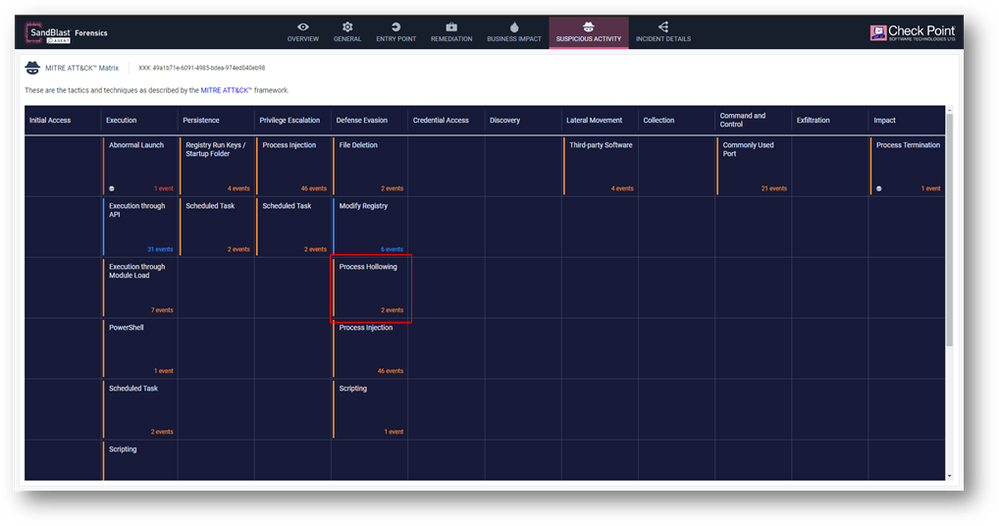Click info icon in Process Termination cell
The height and width of the screenshot is (526, 999).
879,188
